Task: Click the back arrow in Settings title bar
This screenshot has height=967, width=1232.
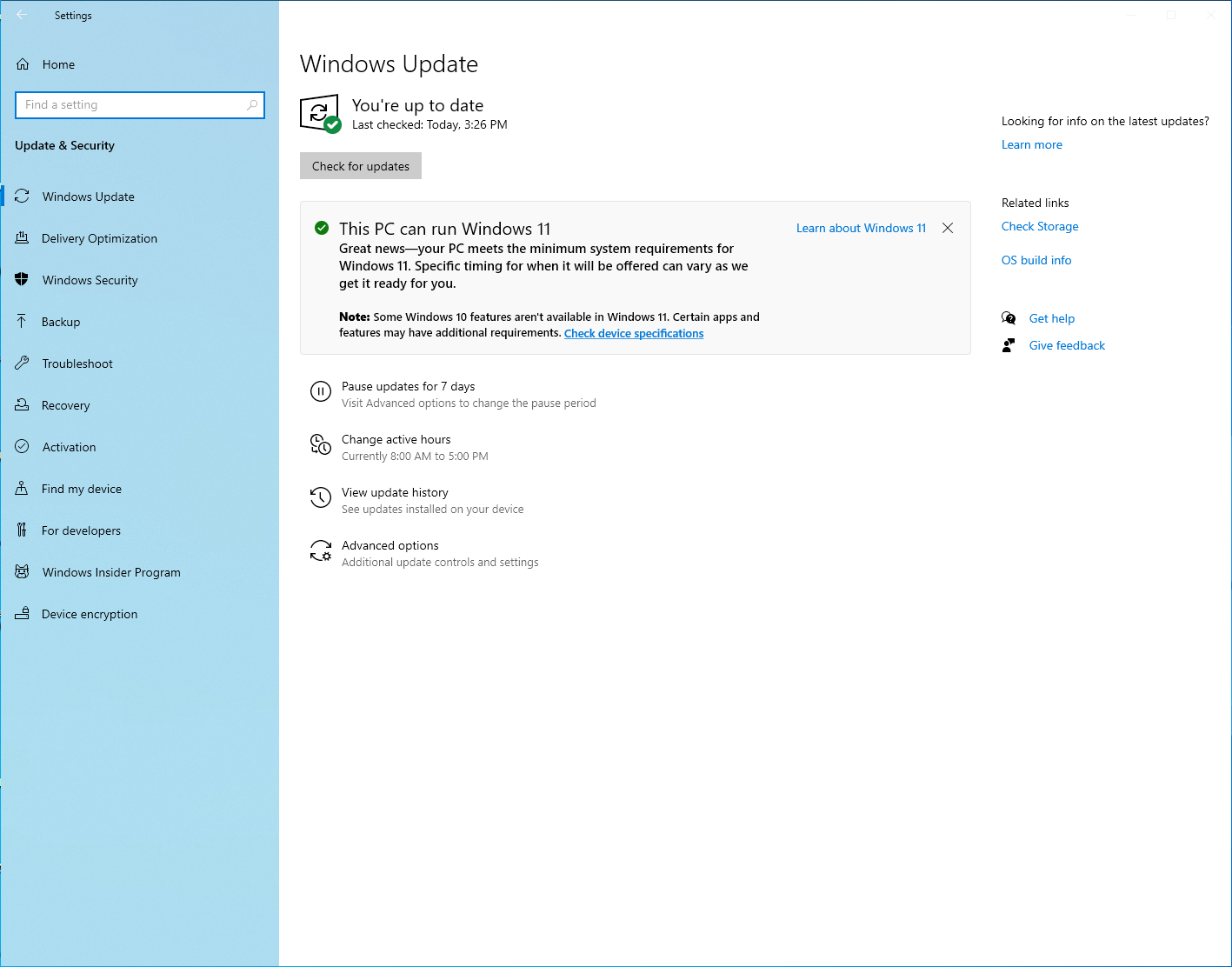Action: (22, 15)
